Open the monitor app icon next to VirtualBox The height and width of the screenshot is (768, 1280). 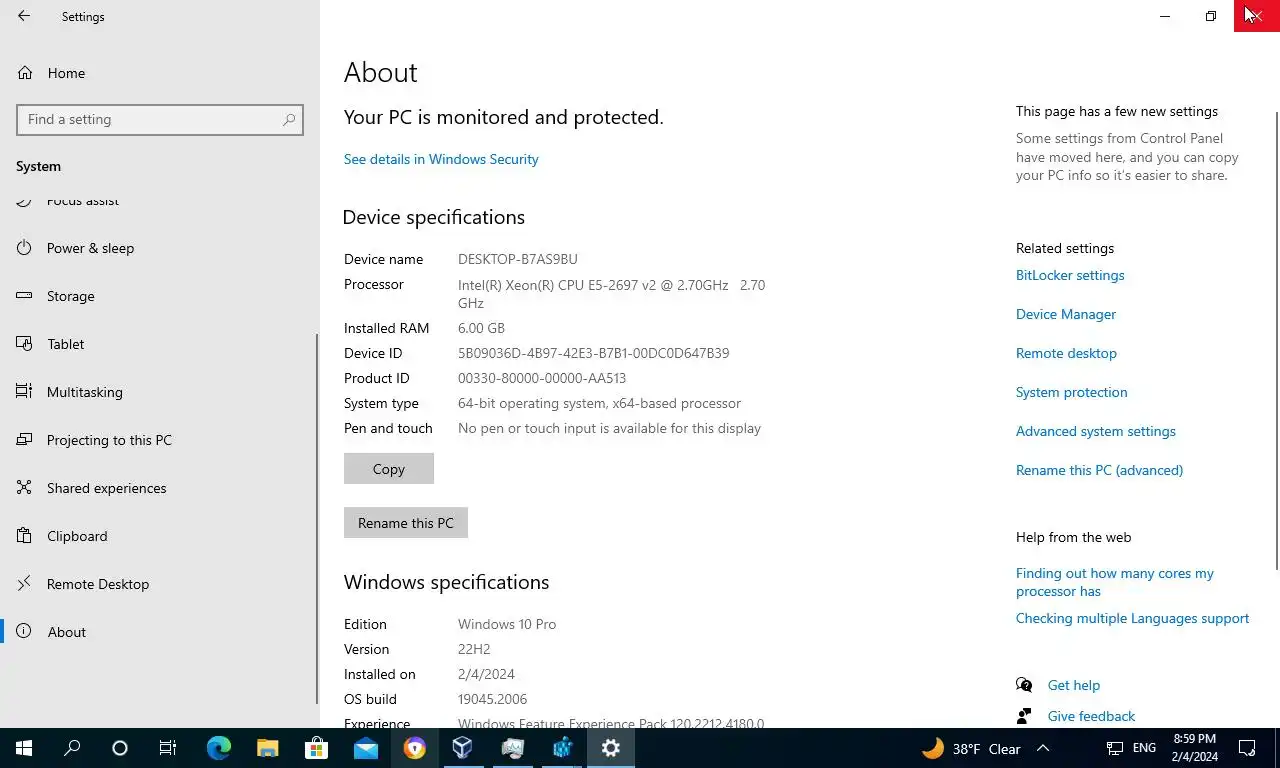[512, 748]
